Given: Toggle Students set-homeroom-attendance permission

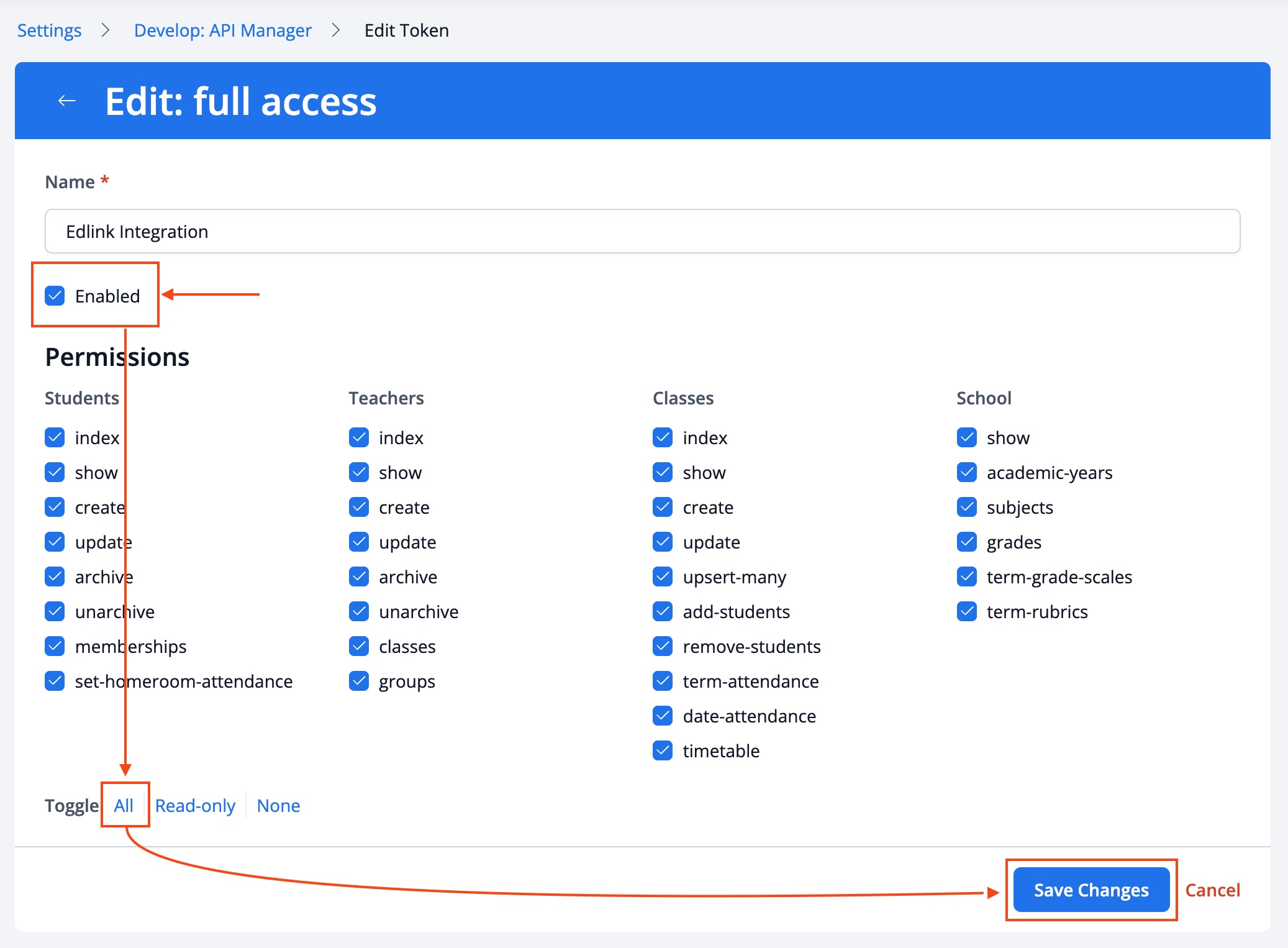Looking at the screenshot, I should [x=55, y=681].
